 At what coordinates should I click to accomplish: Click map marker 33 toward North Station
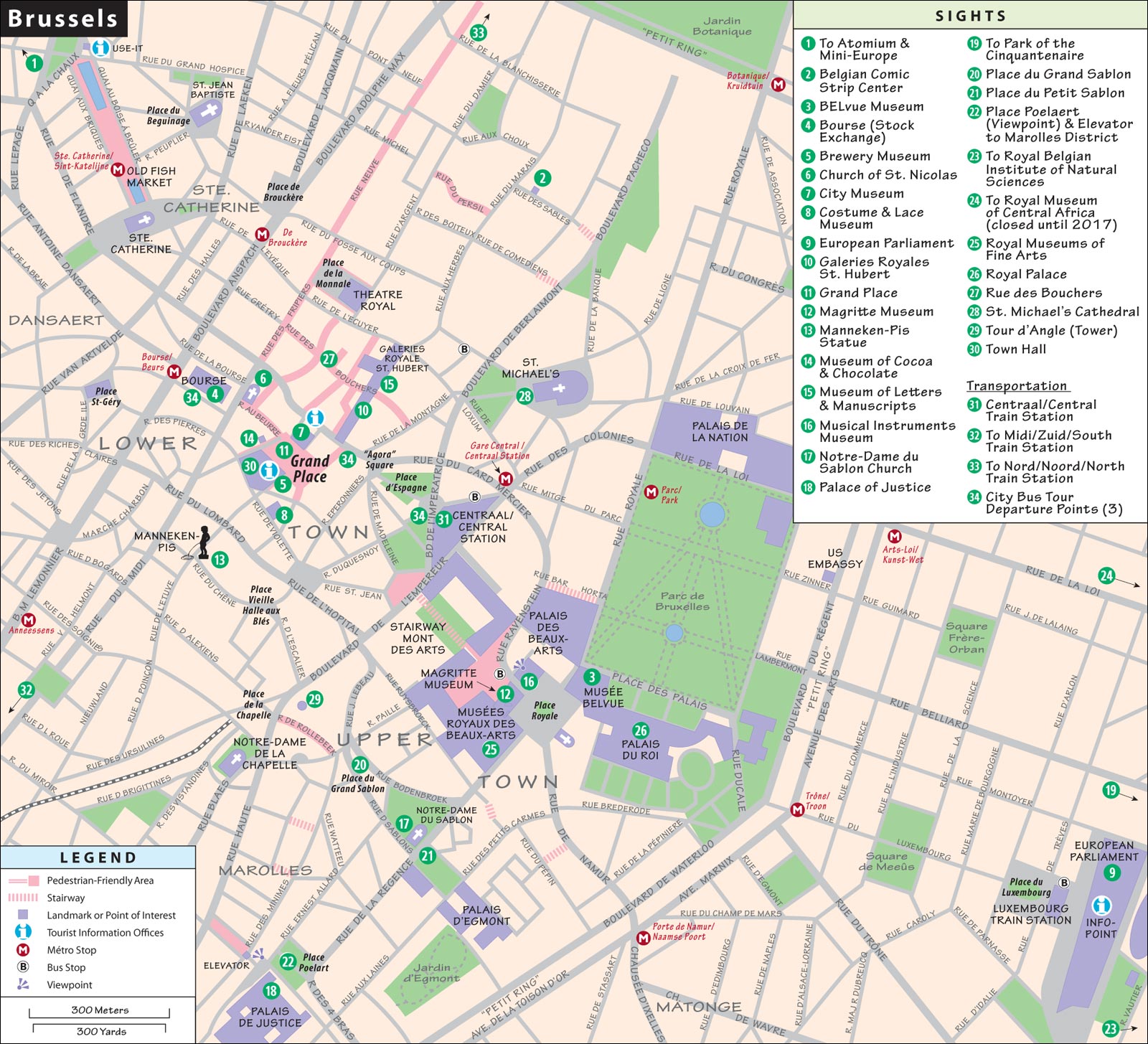click(478, 32)
